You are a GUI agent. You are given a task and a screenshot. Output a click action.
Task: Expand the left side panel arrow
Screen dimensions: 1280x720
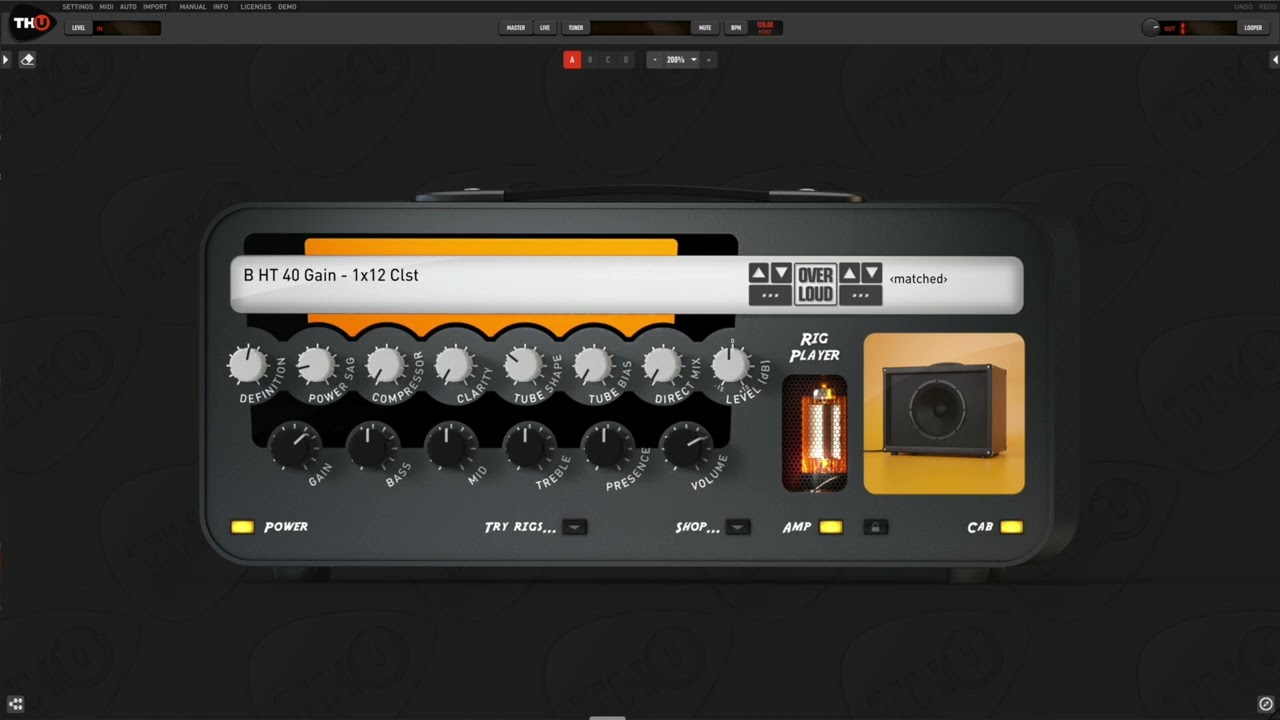coord(6,60)
